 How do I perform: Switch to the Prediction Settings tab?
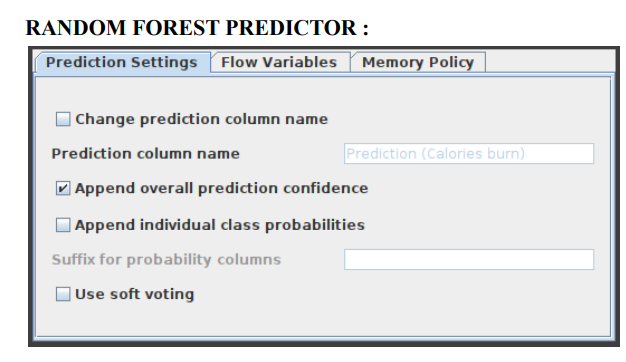pyautogui.click(x=123, y=62)
